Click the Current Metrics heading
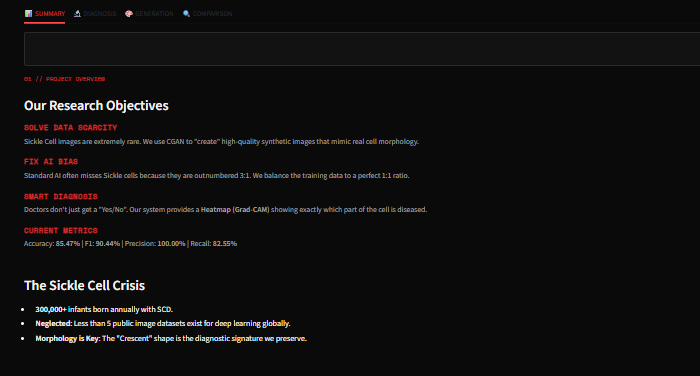This screenshot has width=700, height=376. (61, 230)
